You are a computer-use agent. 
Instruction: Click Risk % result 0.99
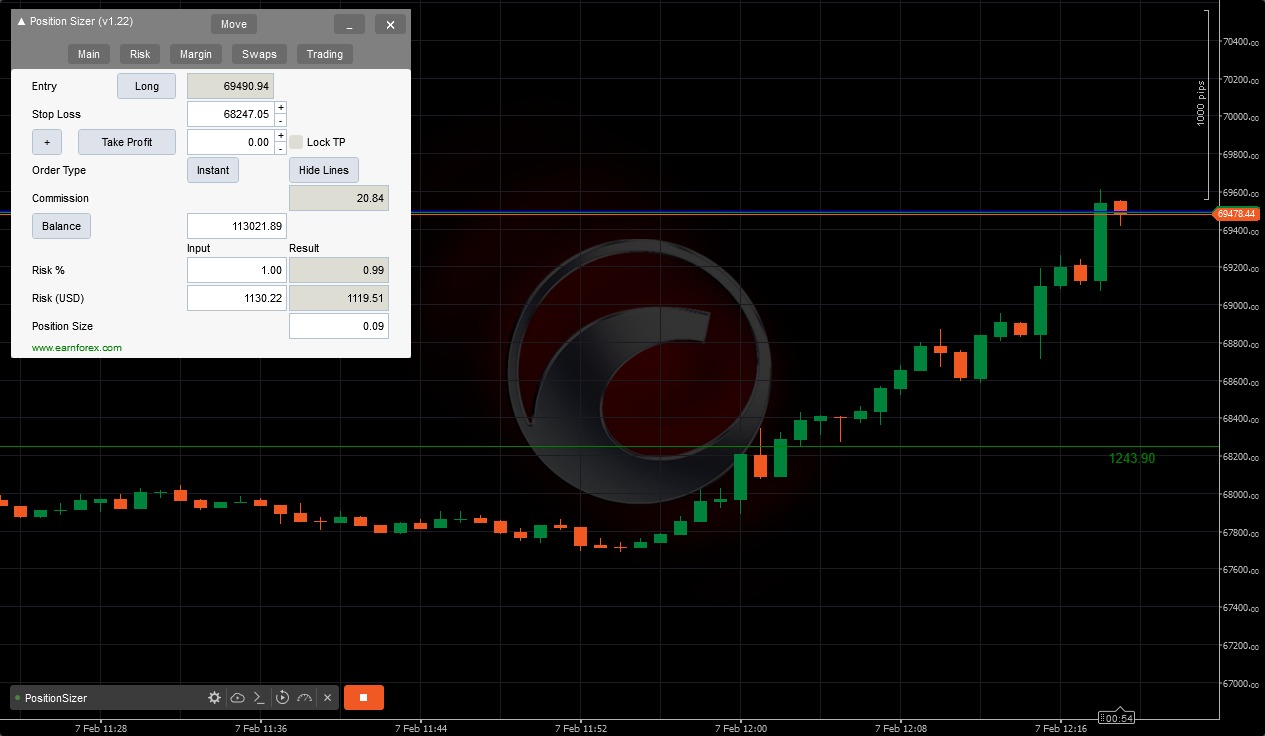pos(339,270)
